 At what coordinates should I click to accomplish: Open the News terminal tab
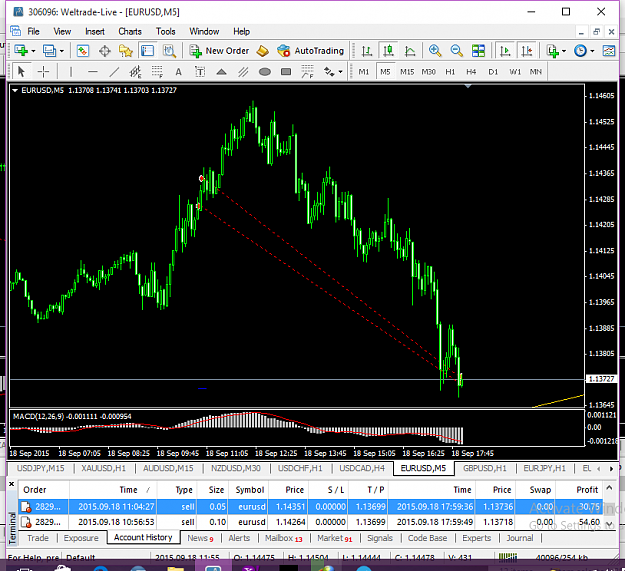coord(200,538)
